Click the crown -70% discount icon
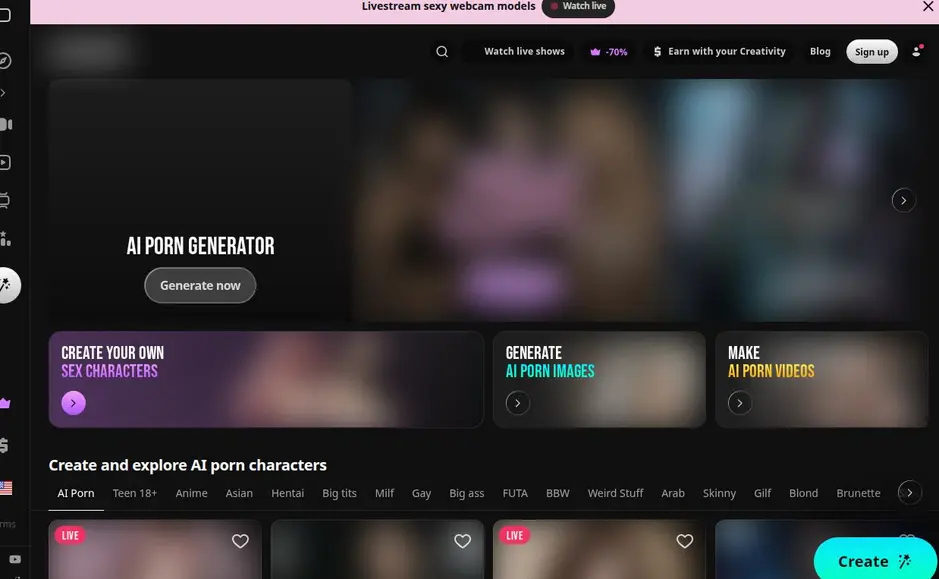The height and width of the screenshot is (579, 939). point(608,52)
